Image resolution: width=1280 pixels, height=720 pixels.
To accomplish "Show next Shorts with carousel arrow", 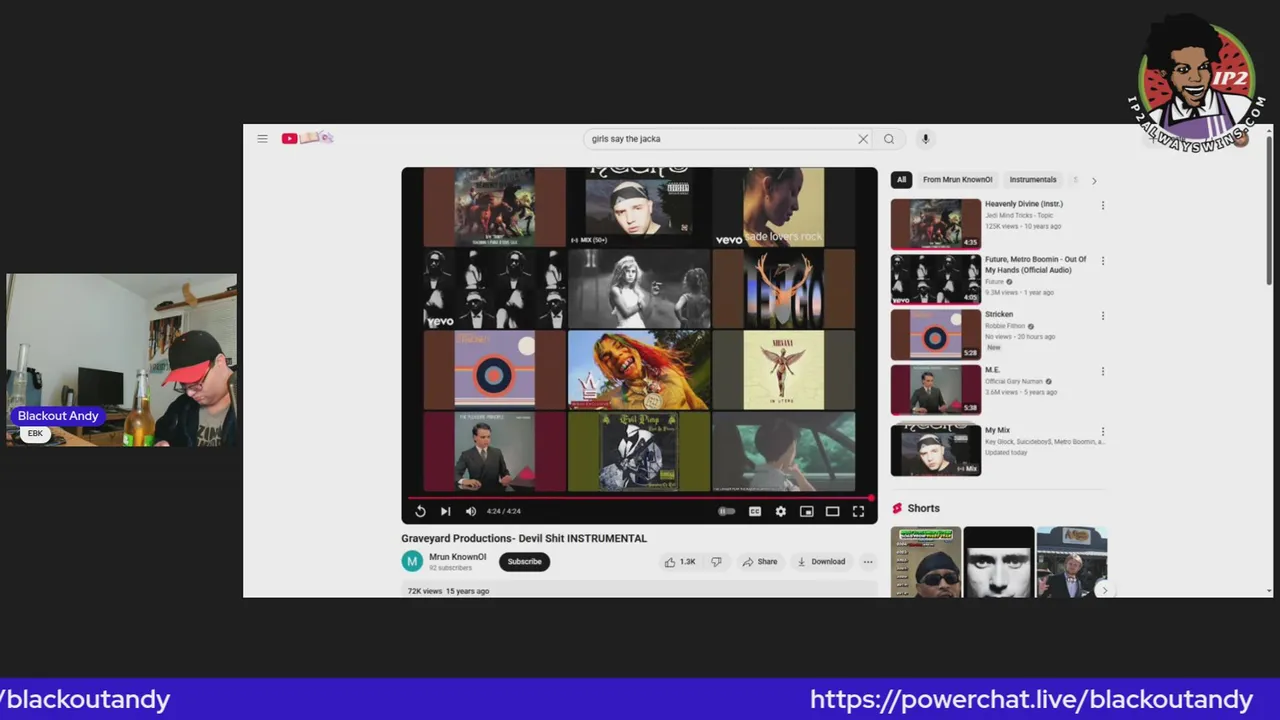I will click(1104, 590).
